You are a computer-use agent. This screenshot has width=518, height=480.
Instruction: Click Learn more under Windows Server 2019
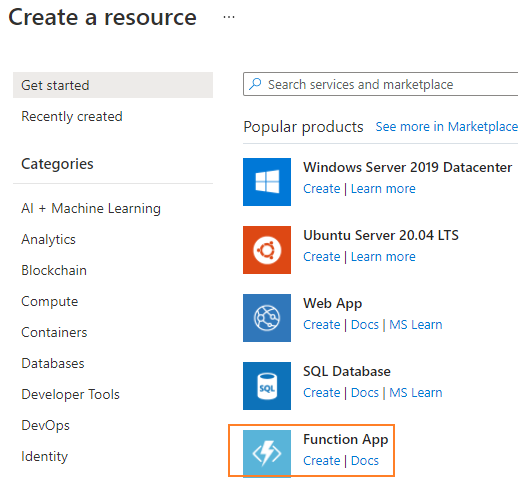pyautogui.click(x=383, y=189)
